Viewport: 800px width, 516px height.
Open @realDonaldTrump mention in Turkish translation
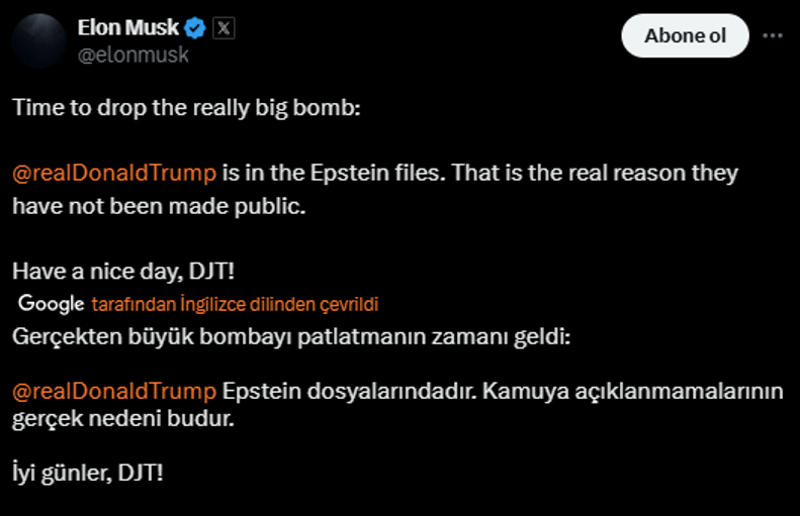point(114,391)
